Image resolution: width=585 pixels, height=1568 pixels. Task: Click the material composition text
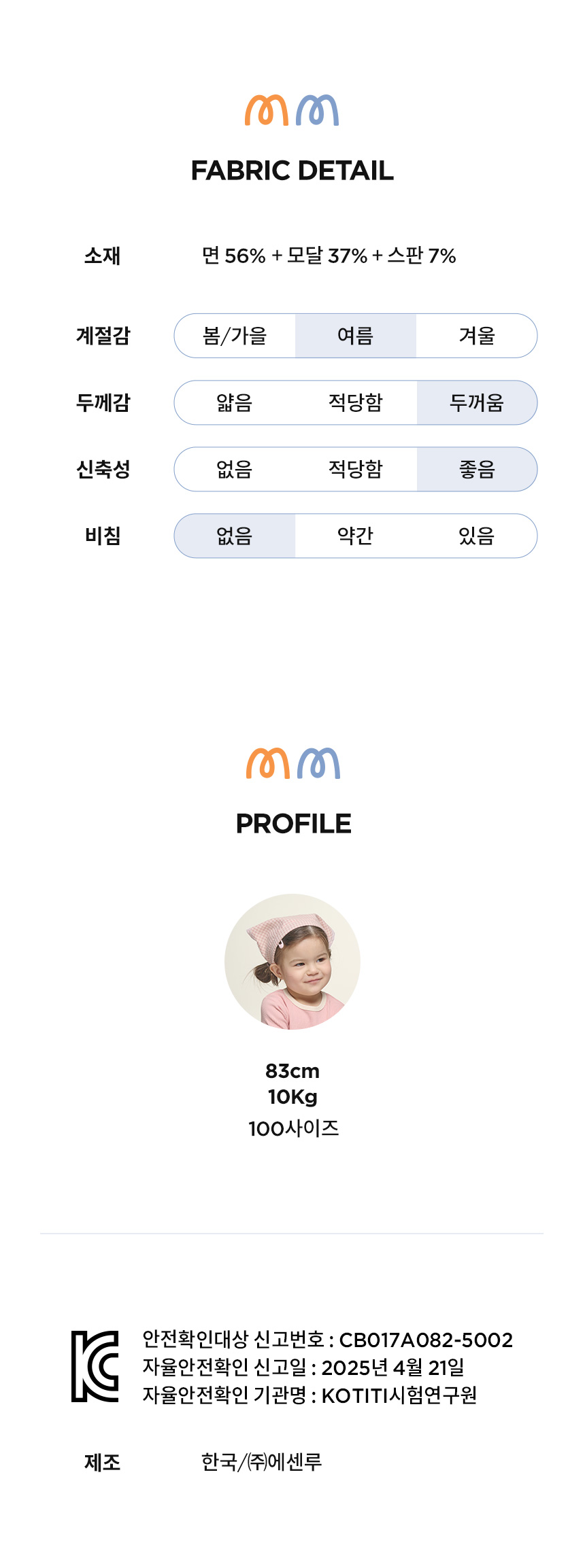(x=329, y=256)
